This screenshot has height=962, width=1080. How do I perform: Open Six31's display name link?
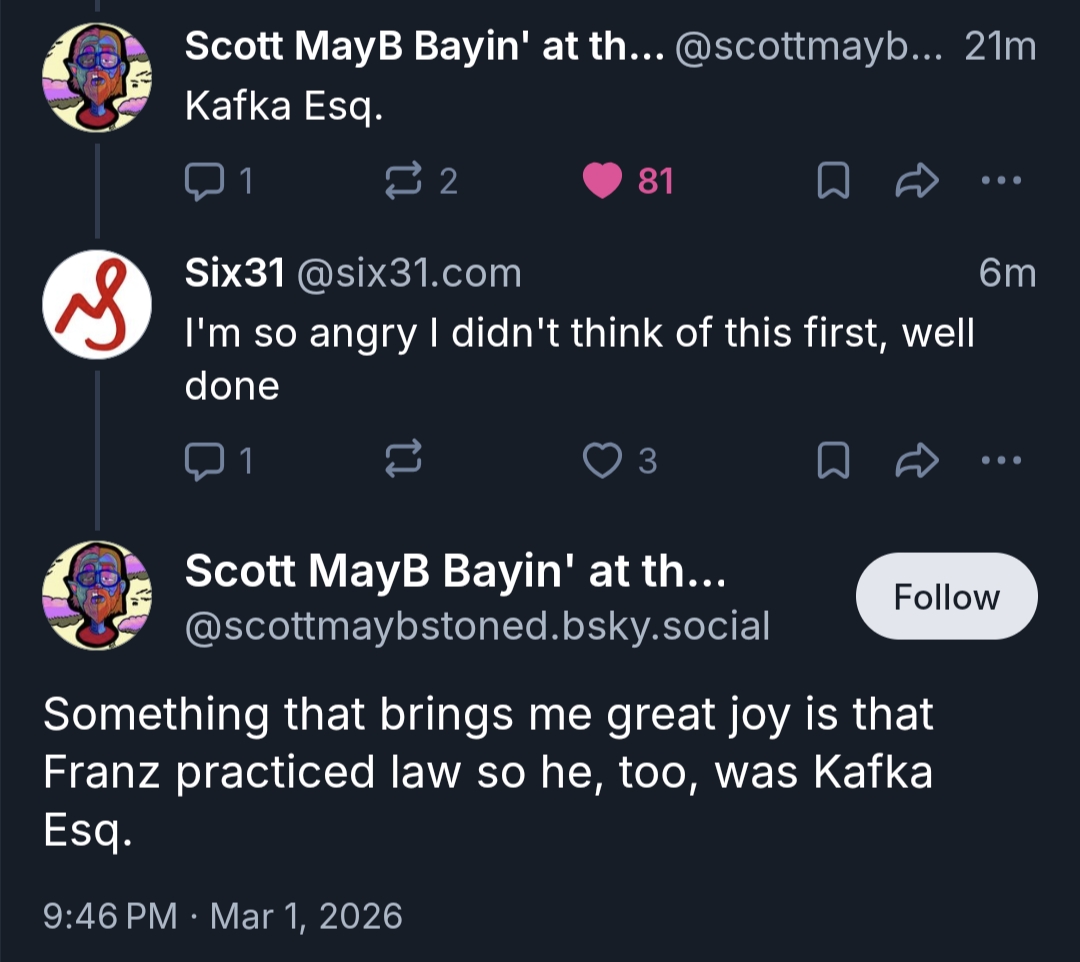(x=235, y=273)
